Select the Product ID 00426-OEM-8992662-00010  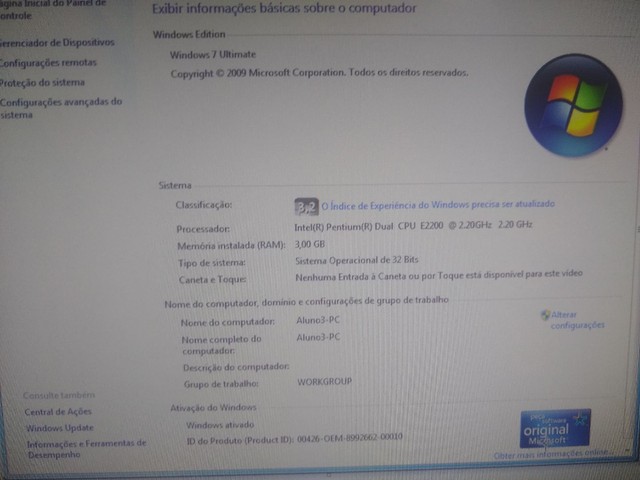point(350,438)
